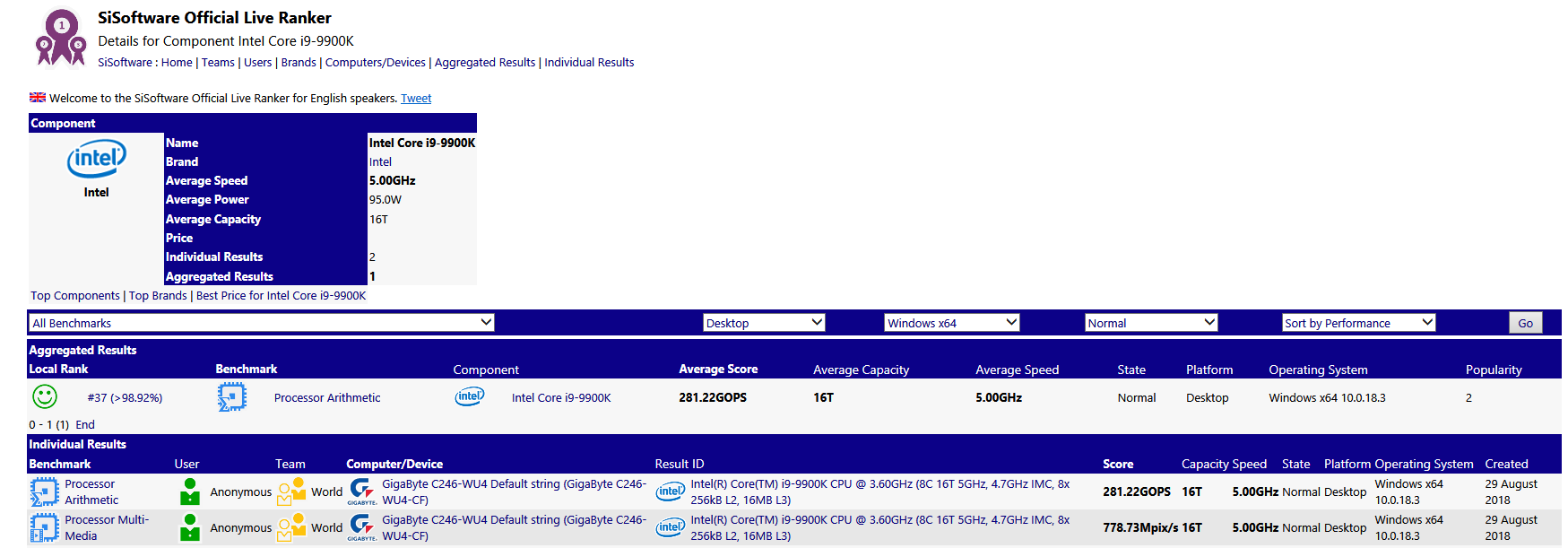Click the End pagination link
The image size is (1568, 548).
(85, 425)
